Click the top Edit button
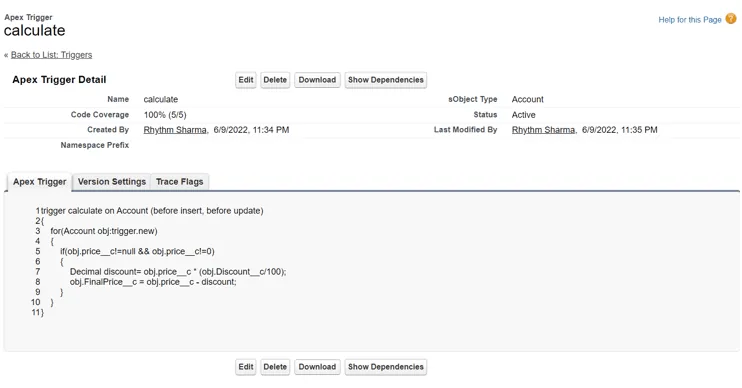 click(246, 80)
